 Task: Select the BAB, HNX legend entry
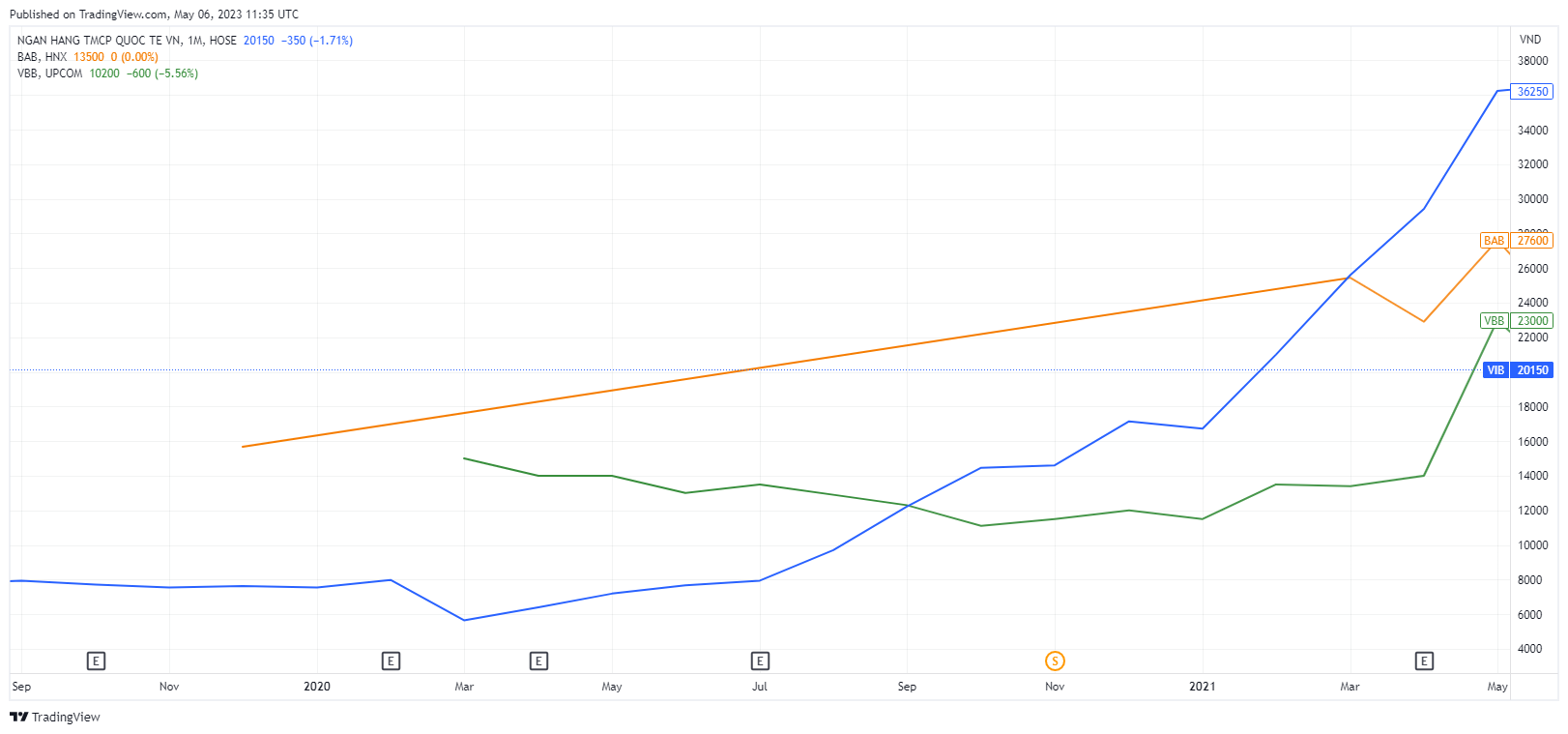click(x=42, y=57)
